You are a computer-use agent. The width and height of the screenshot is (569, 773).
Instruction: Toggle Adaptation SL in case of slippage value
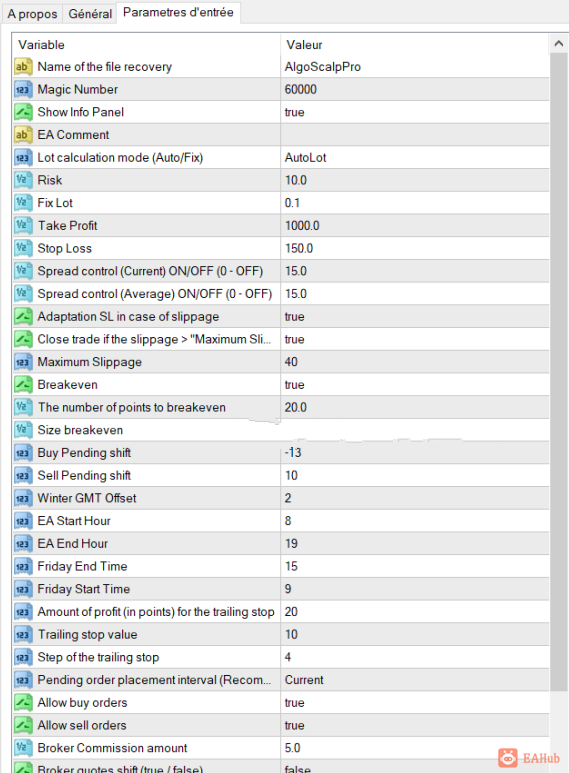pos(414,316)
